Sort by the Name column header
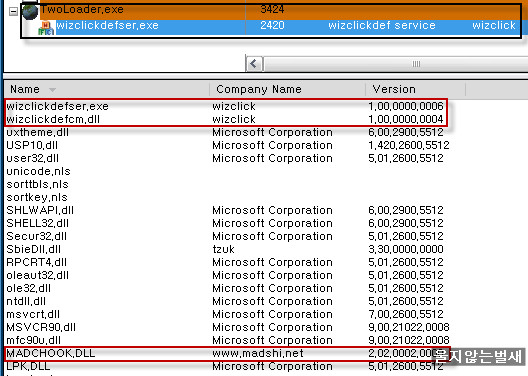Screen dimensions: 528x376 106,89
